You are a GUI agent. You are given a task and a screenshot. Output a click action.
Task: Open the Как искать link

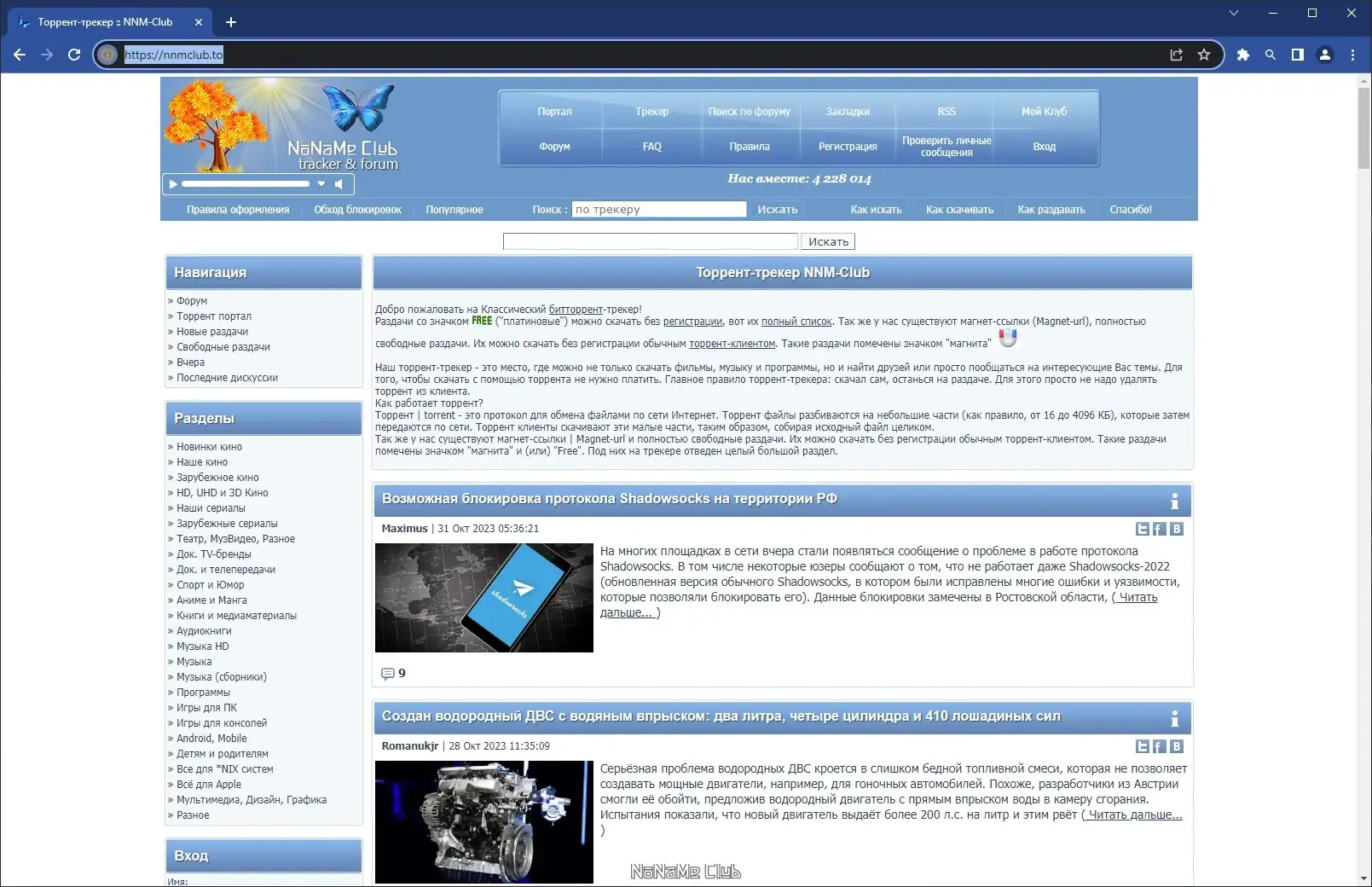[876, 210]
